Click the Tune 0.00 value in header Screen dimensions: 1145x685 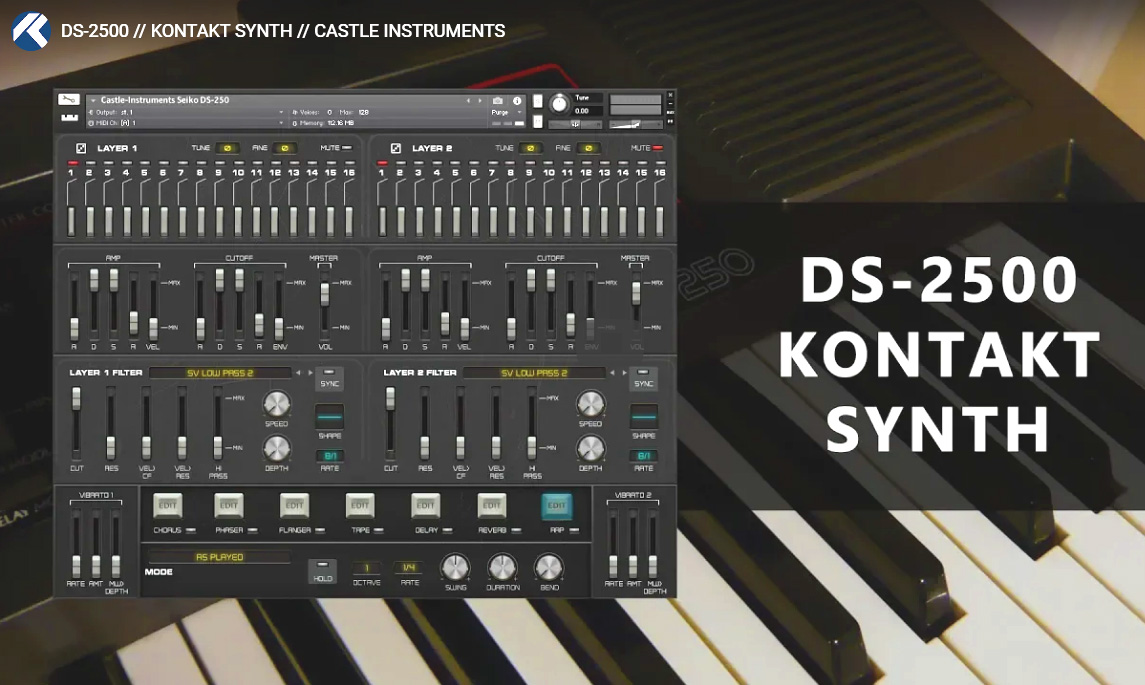(586, 111)
